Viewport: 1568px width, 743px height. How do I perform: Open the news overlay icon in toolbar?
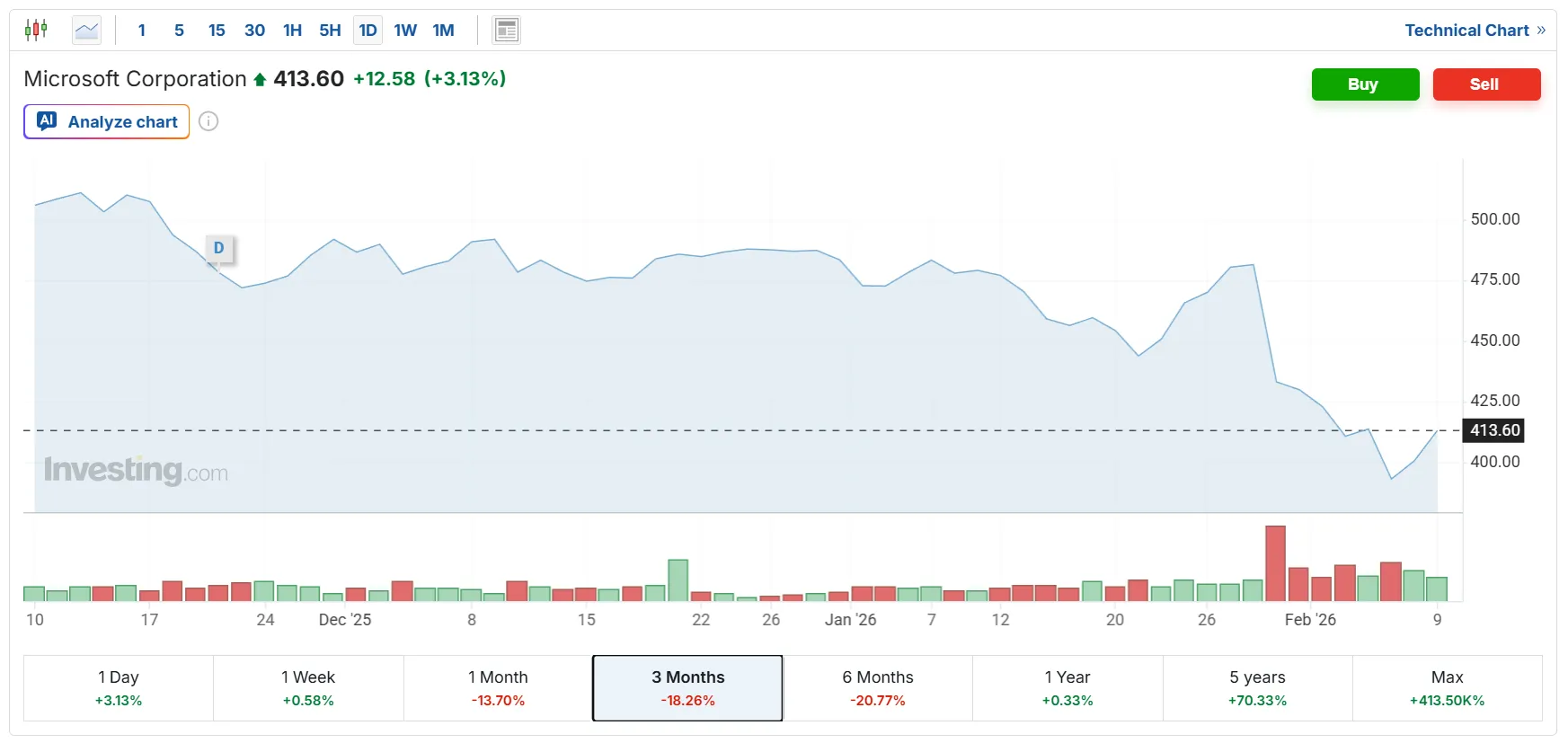click(x=507, y=31)
